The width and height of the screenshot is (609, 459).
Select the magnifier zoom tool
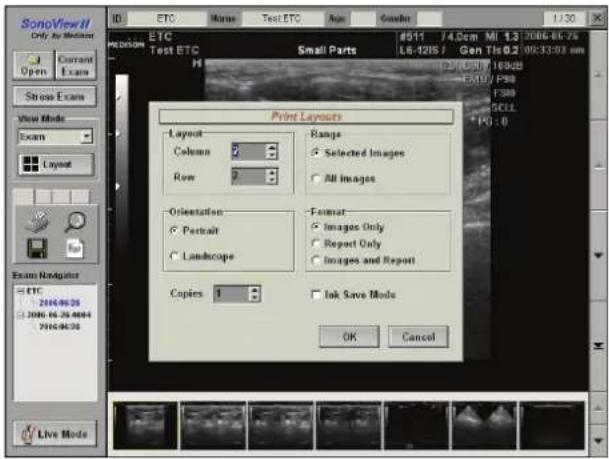click(75, 221)
